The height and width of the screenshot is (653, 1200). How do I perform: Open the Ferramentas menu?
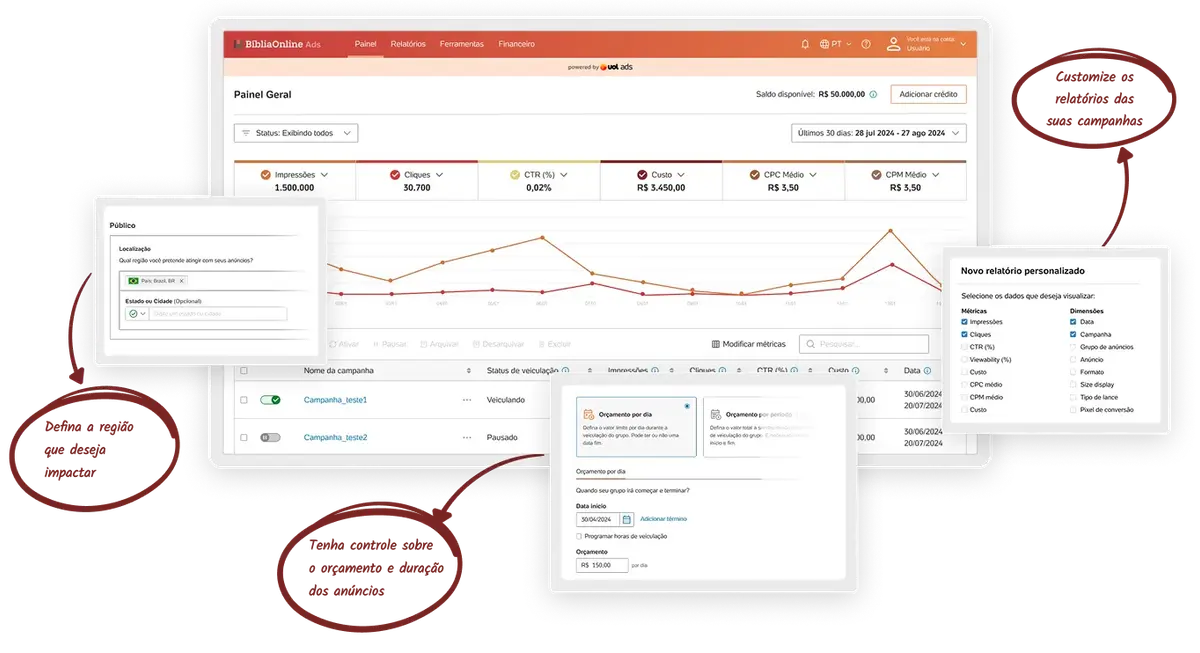(462, 44)
